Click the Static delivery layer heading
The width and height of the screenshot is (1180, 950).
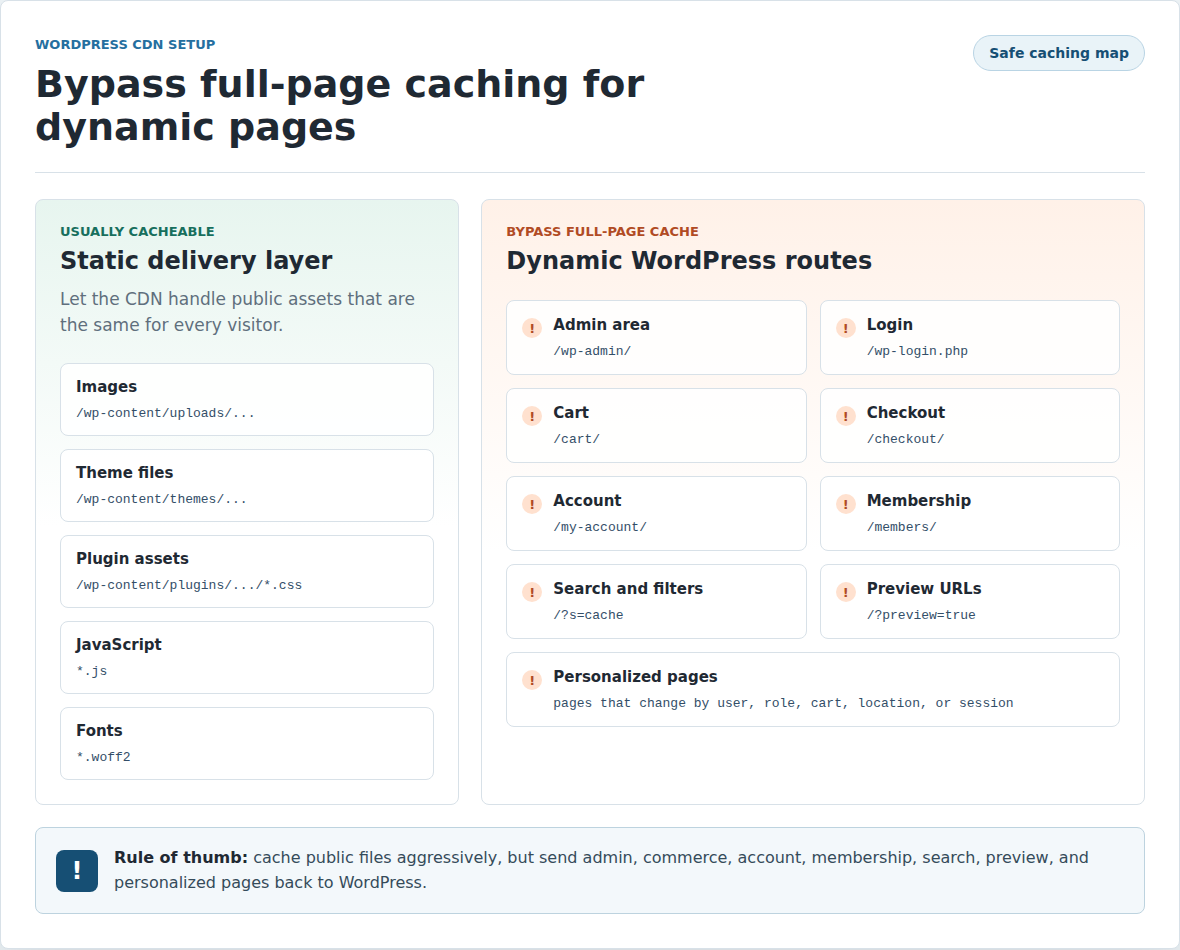pos(196,260)
